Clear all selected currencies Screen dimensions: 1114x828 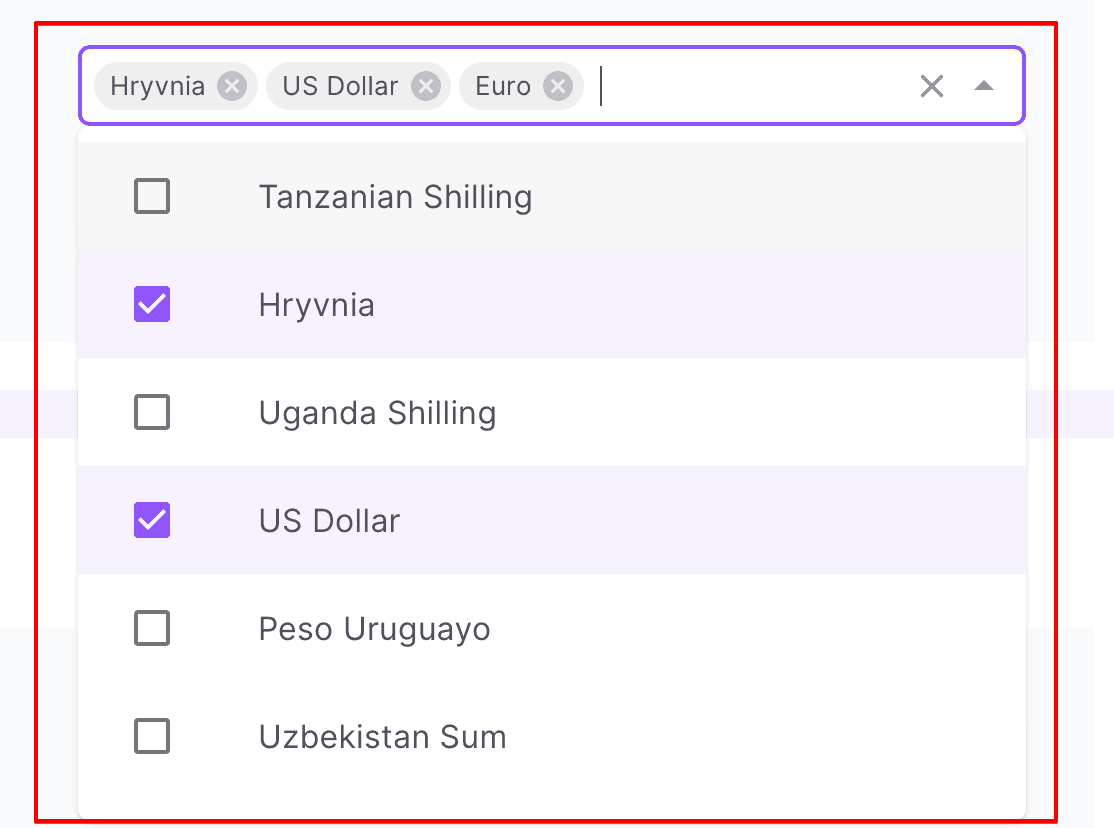click(x=931, y=86)
